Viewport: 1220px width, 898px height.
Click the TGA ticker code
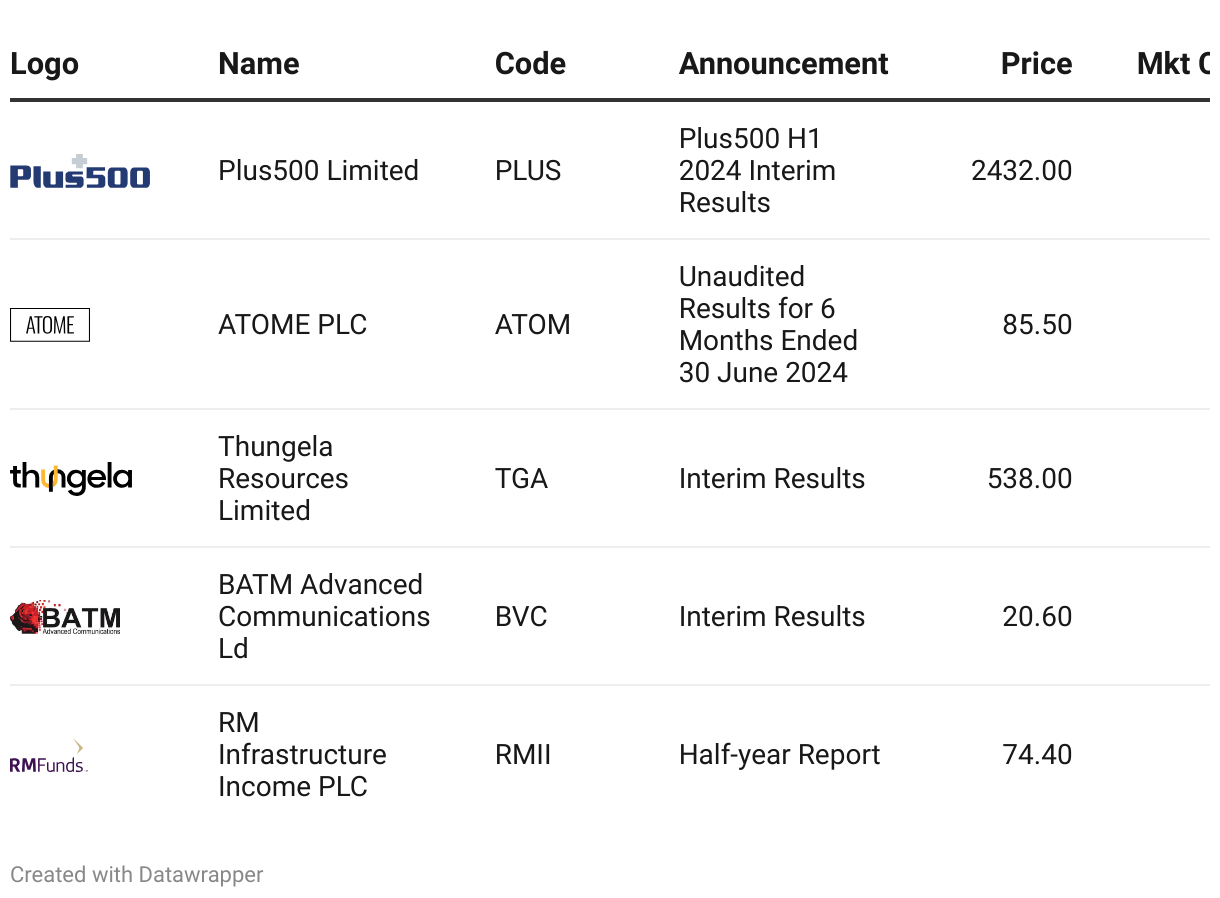521,478
